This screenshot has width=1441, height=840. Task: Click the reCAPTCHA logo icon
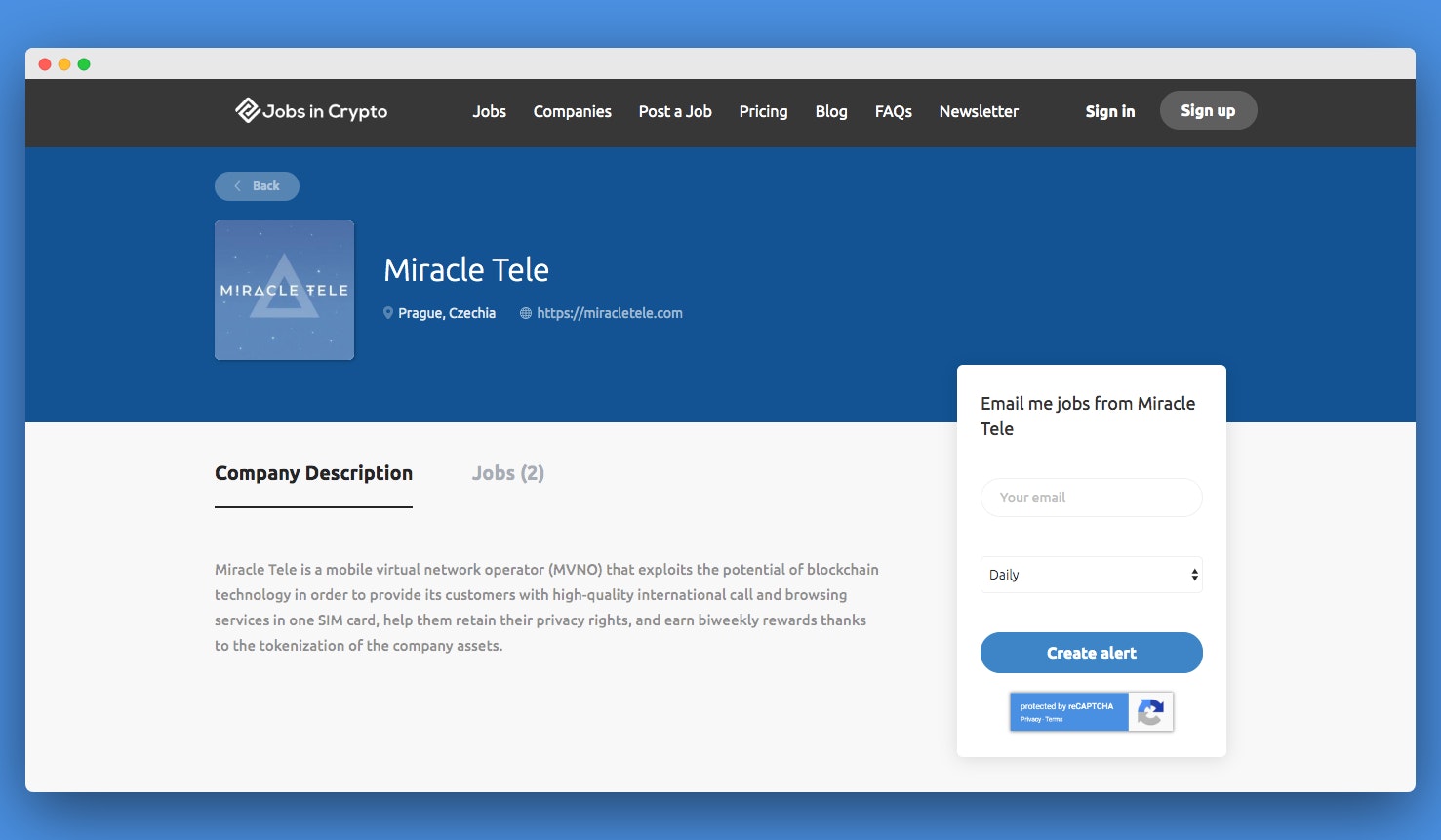(x=1150, y=712)
